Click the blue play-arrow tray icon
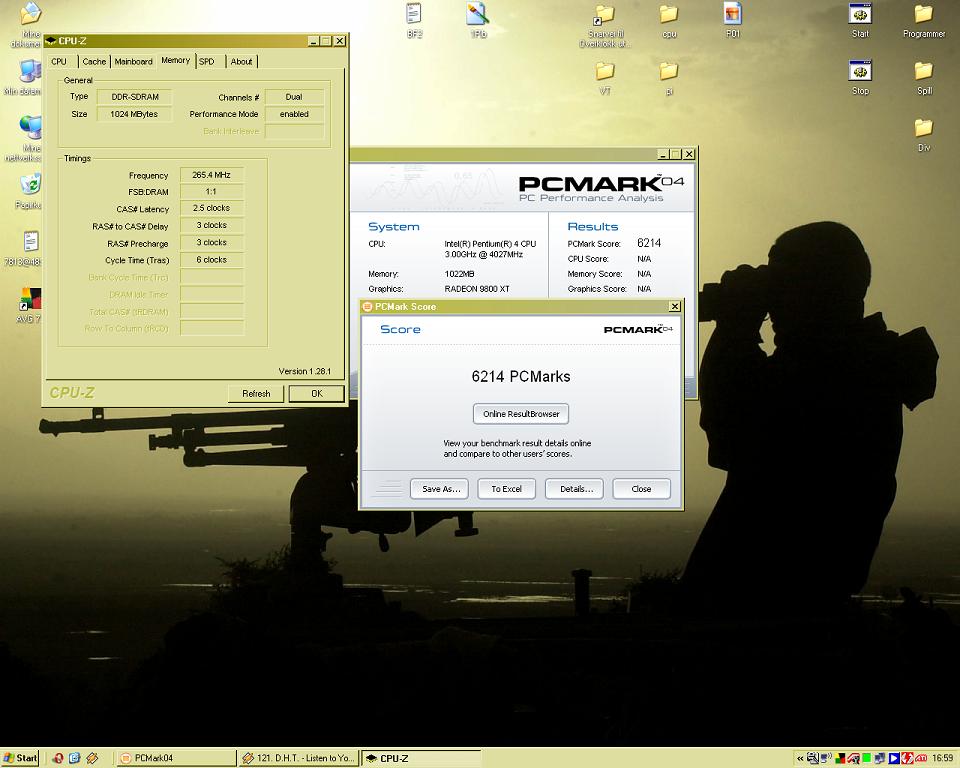This screenshot has height=768, width=960. click(x=894, y=758)
